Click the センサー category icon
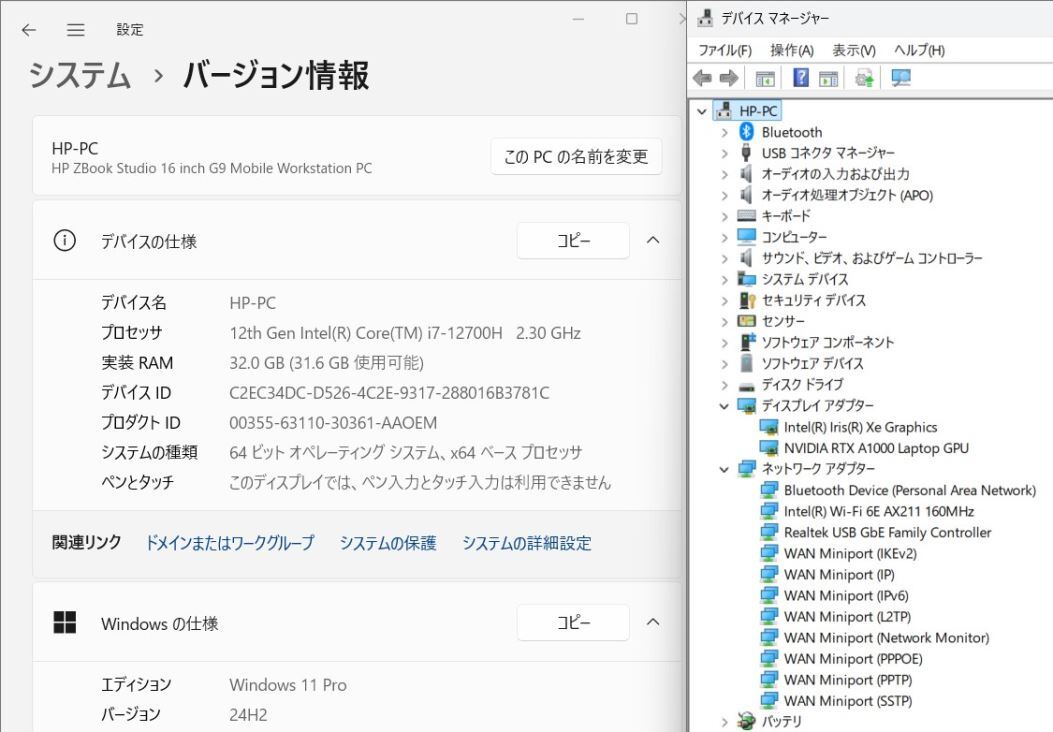 pyautogui.click(x=746, y=321)
